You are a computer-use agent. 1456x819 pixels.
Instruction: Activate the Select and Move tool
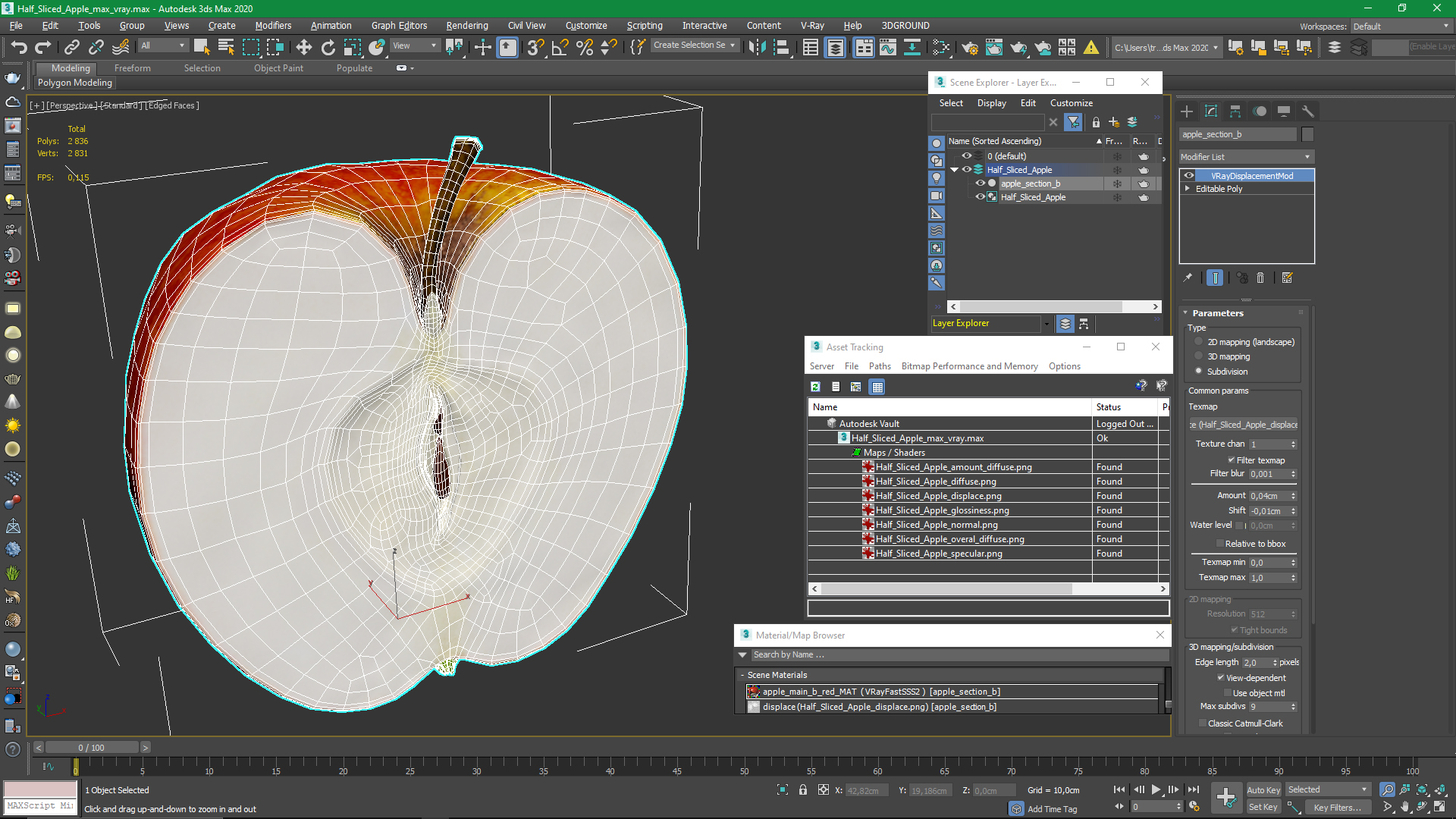pyautogui.click(x=303, y=47)
